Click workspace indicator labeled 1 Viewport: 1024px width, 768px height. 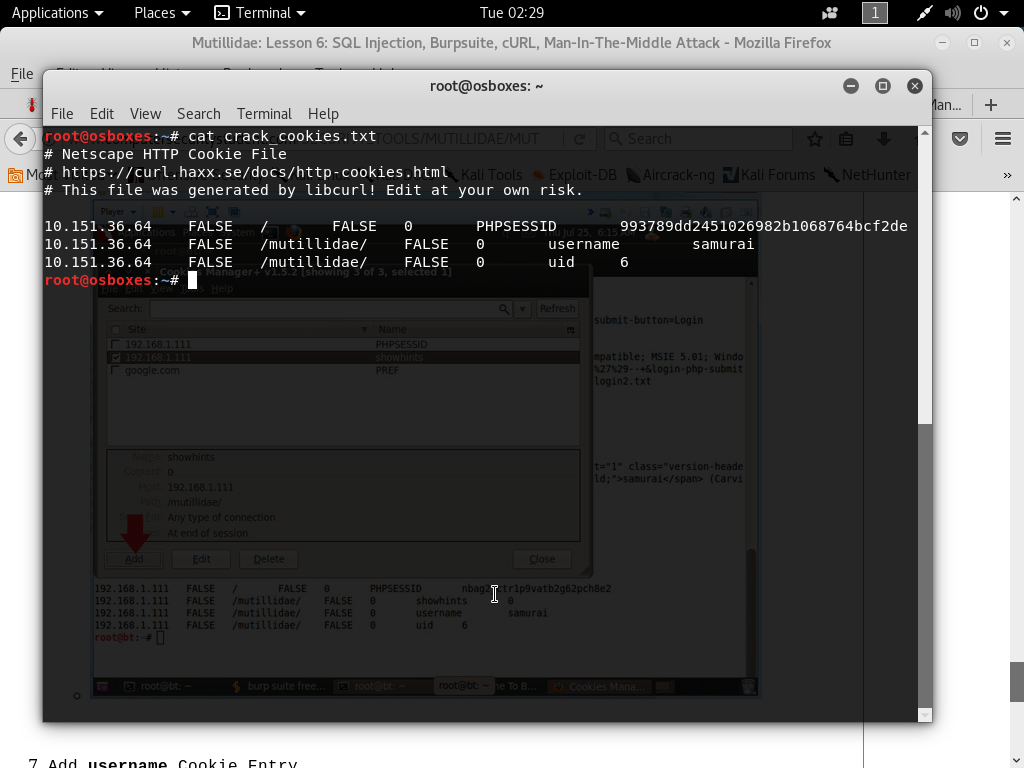click(875, 13)
